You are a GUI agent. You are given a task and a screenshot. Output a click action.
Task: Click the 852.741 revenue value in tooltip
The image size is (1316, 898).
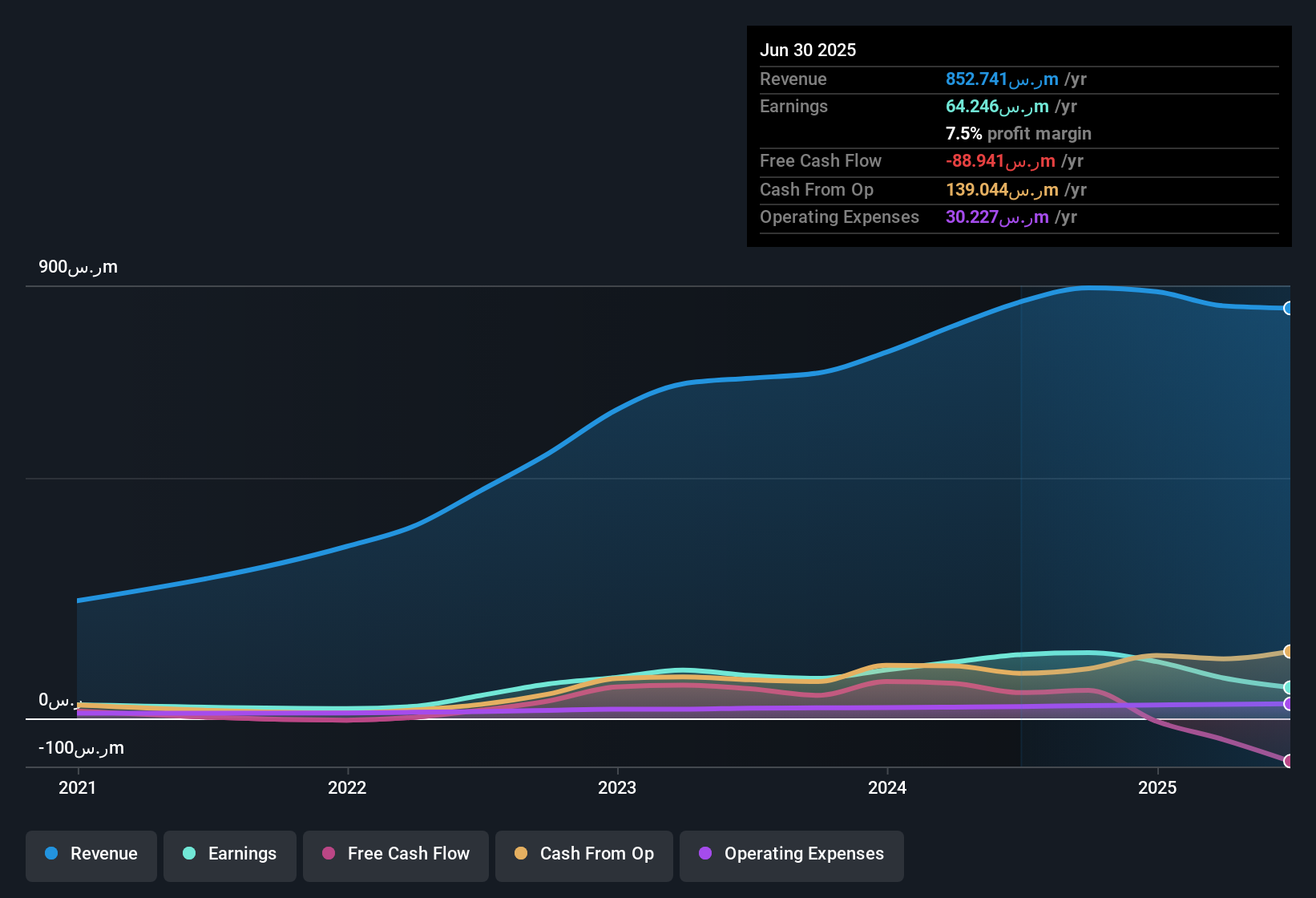(1002, 79)
